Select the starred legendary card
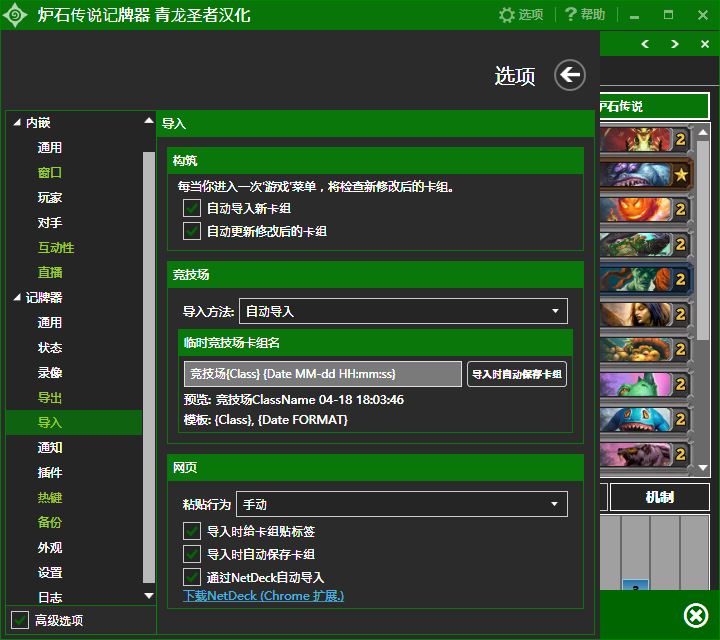This screenshot has height=640, width=720. click(x=645, y=174)
